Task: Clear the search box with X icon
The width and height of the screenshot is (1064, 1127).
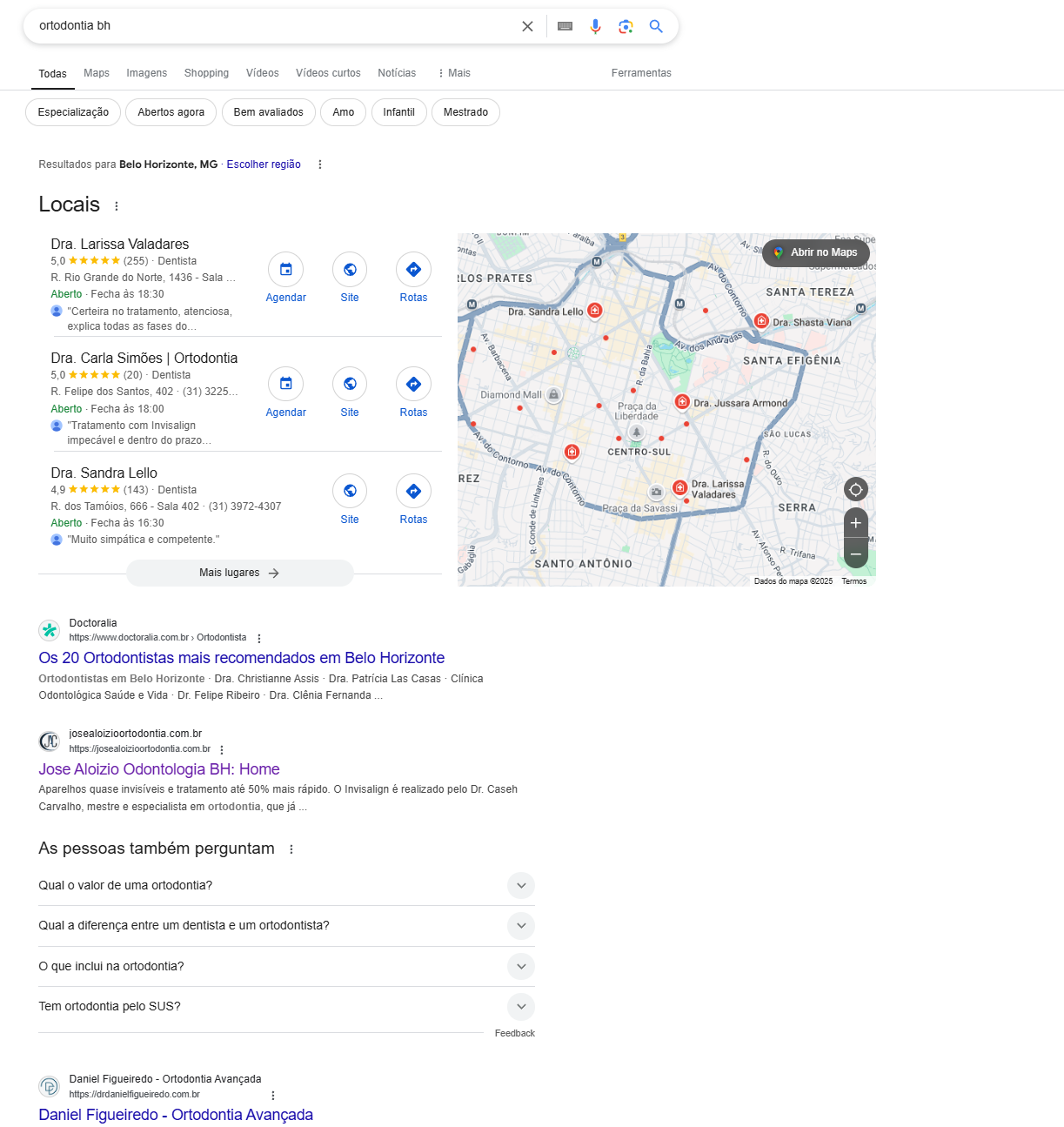Action: (527, 26)
